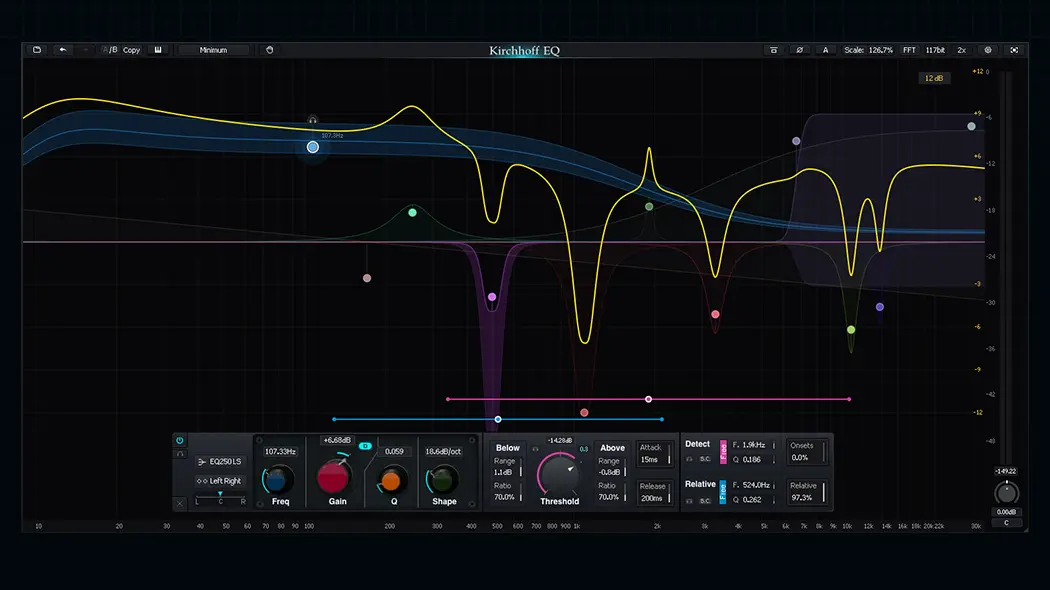This screenshot has width=1050, height=590.
Task: Click the output gain knob at bottom right
Action: tap(1006, 493)
